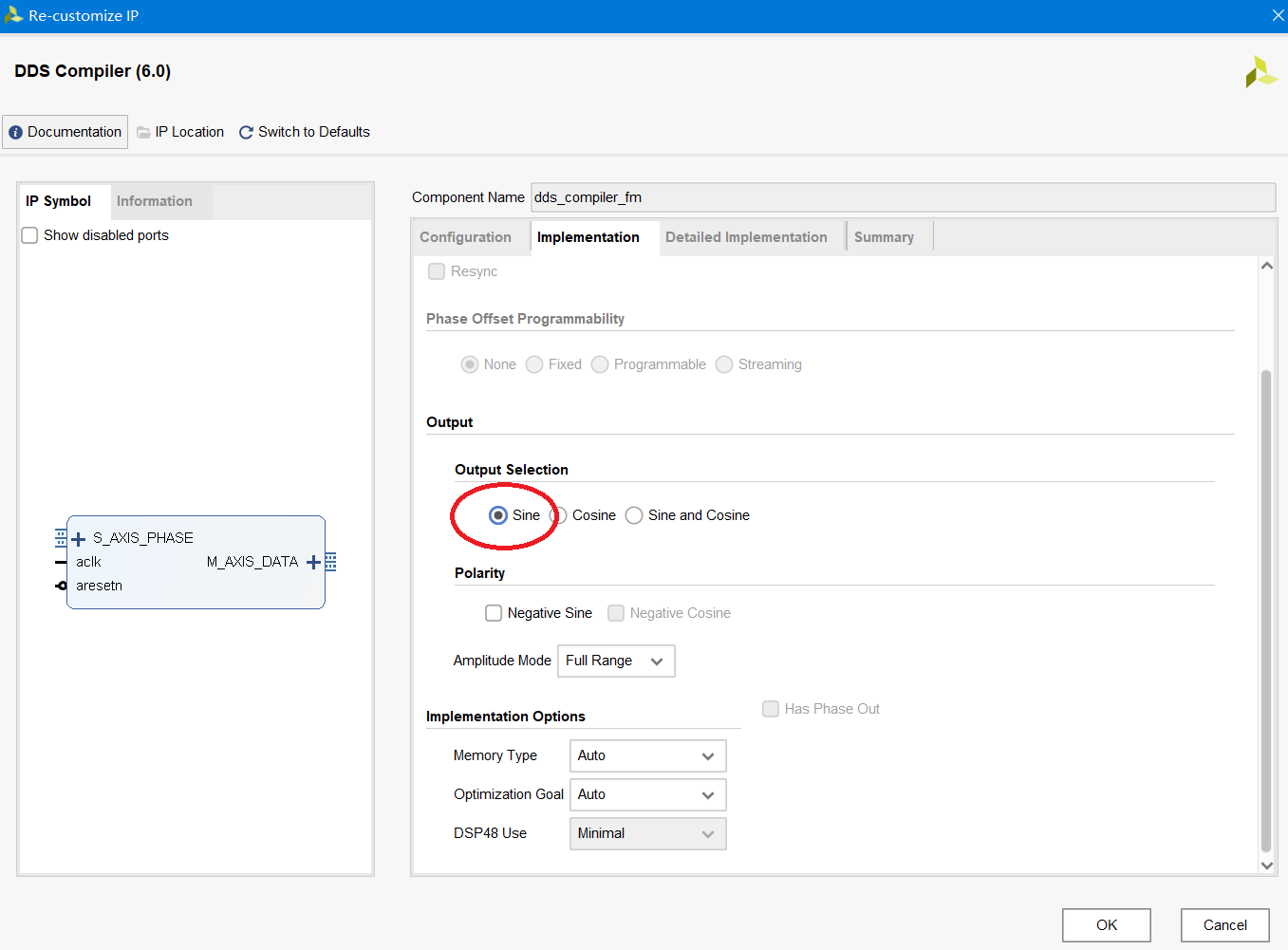Select Programmable phase offset radio button

[x=600, y=364]
